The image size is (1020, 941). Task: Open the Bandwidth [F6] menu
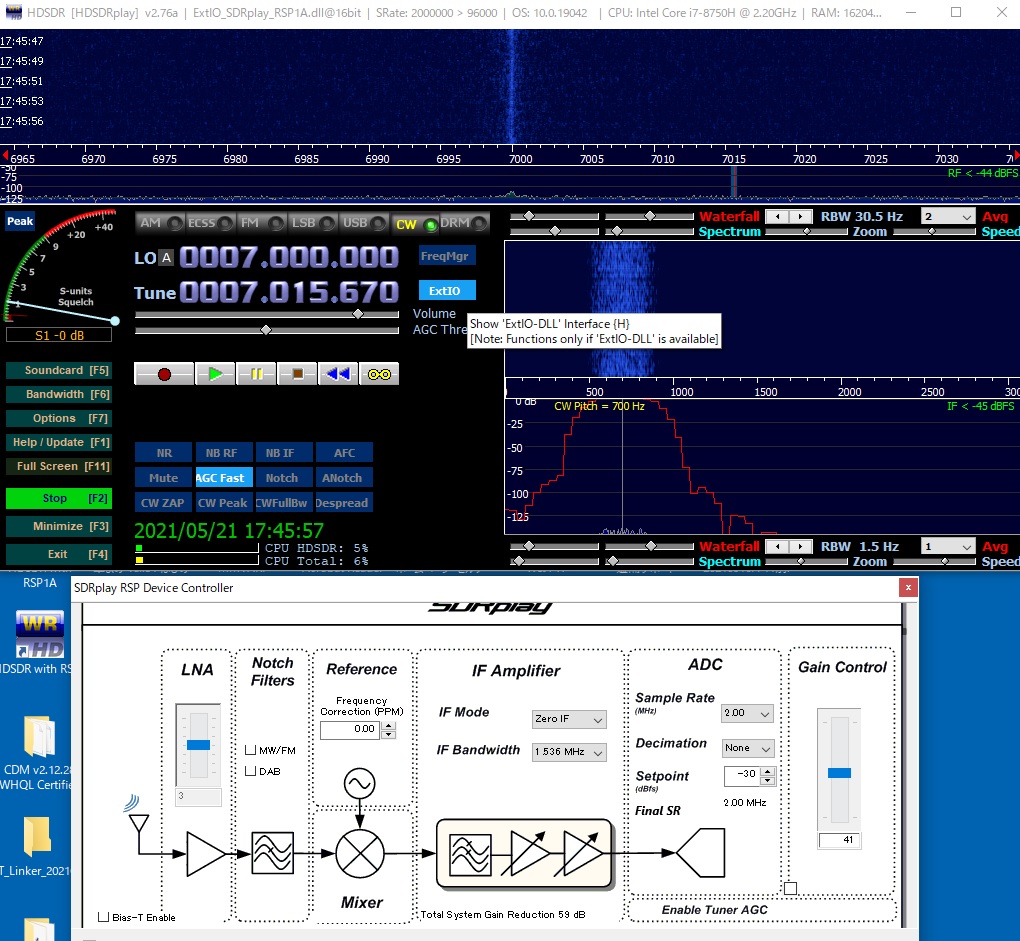[59, 394]
